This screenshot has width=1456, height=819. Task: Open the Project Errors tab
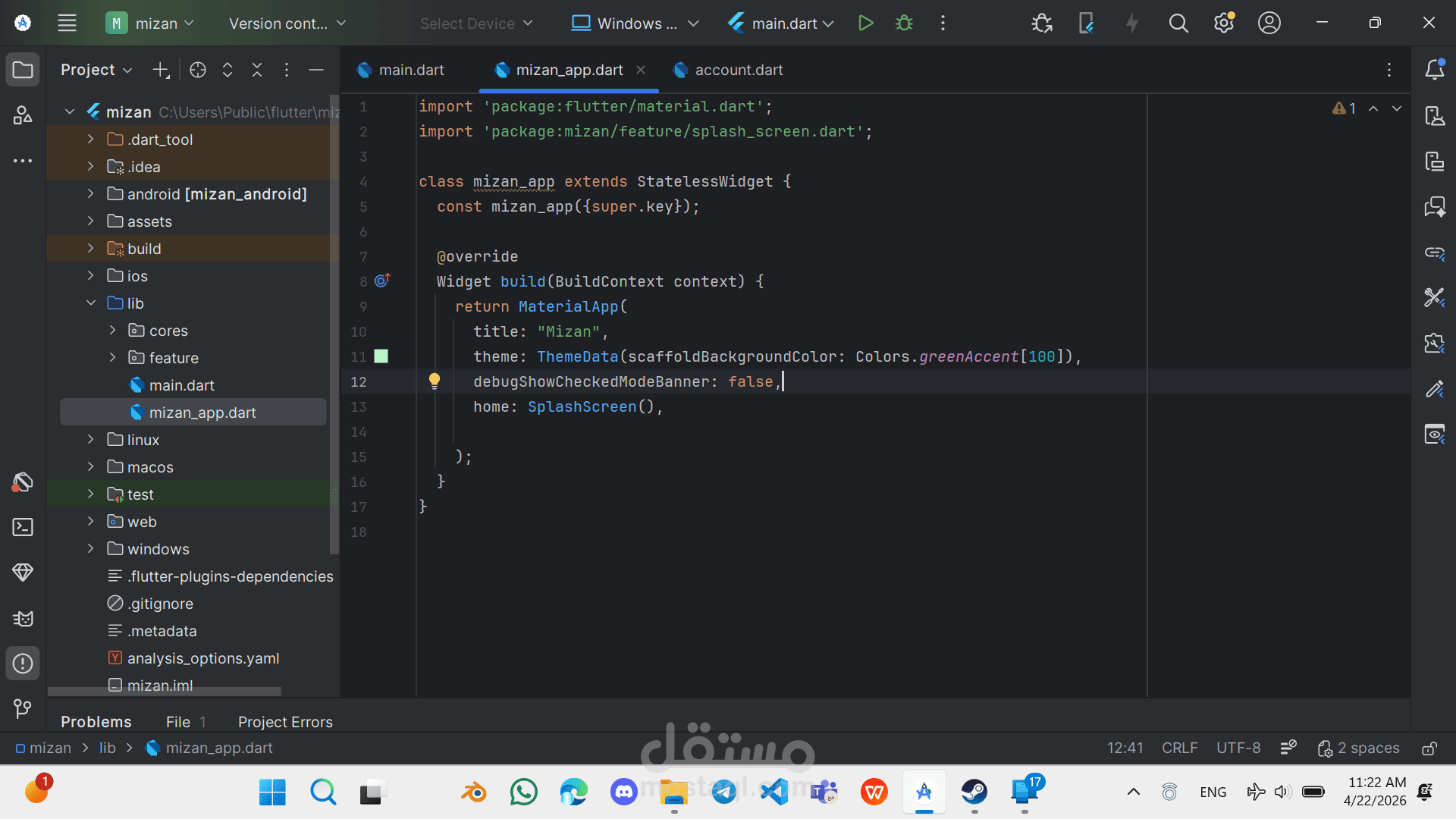pos(285,721)
